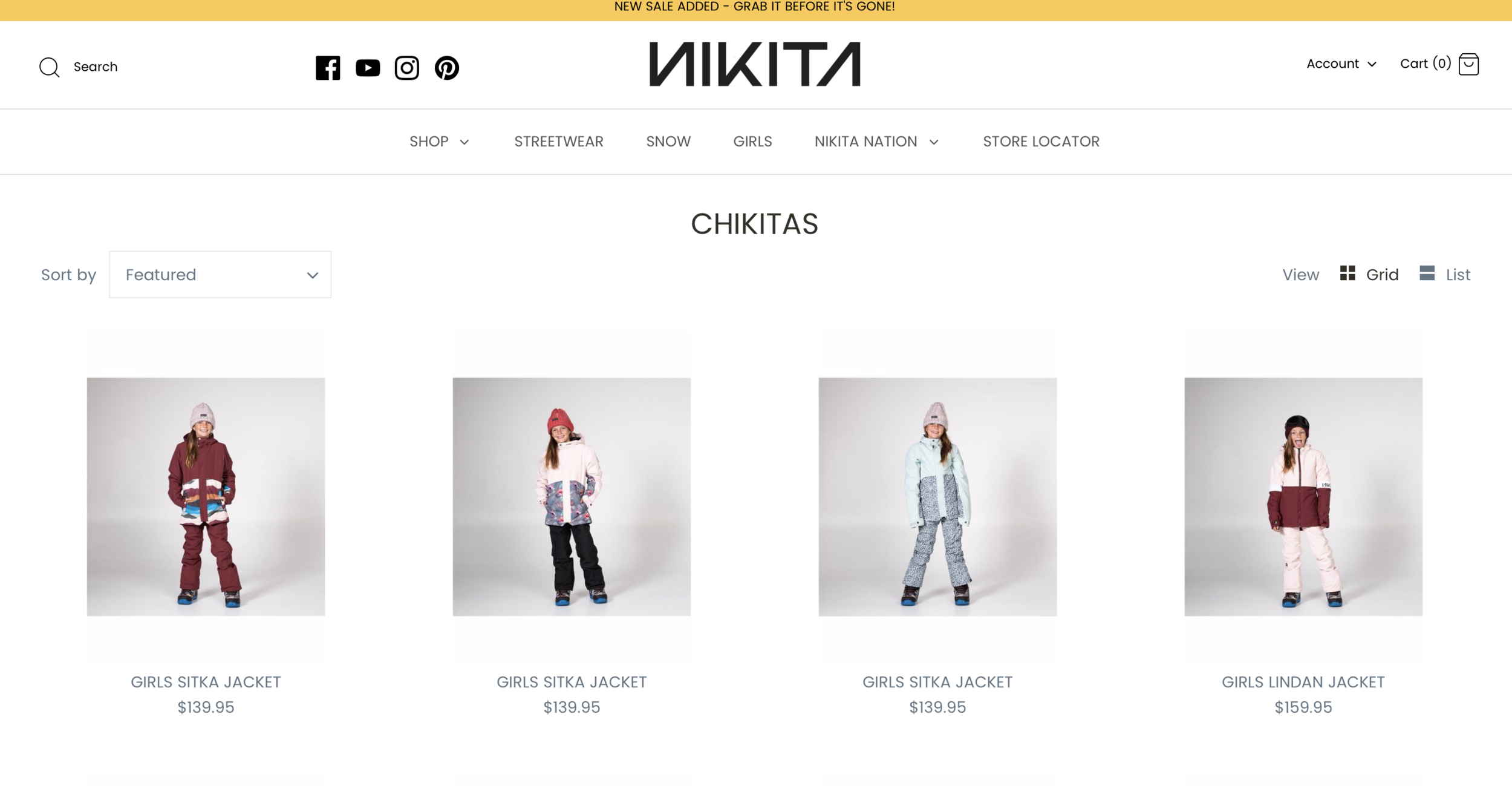Open the Sort by Featured dropdown

coord(220,275)
